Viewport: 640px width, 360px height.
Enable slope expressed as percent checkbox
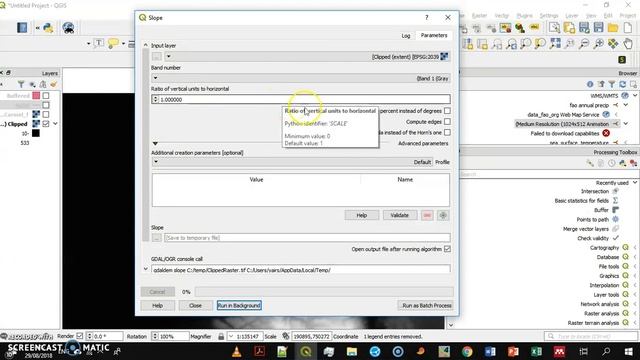pos(447,111)
